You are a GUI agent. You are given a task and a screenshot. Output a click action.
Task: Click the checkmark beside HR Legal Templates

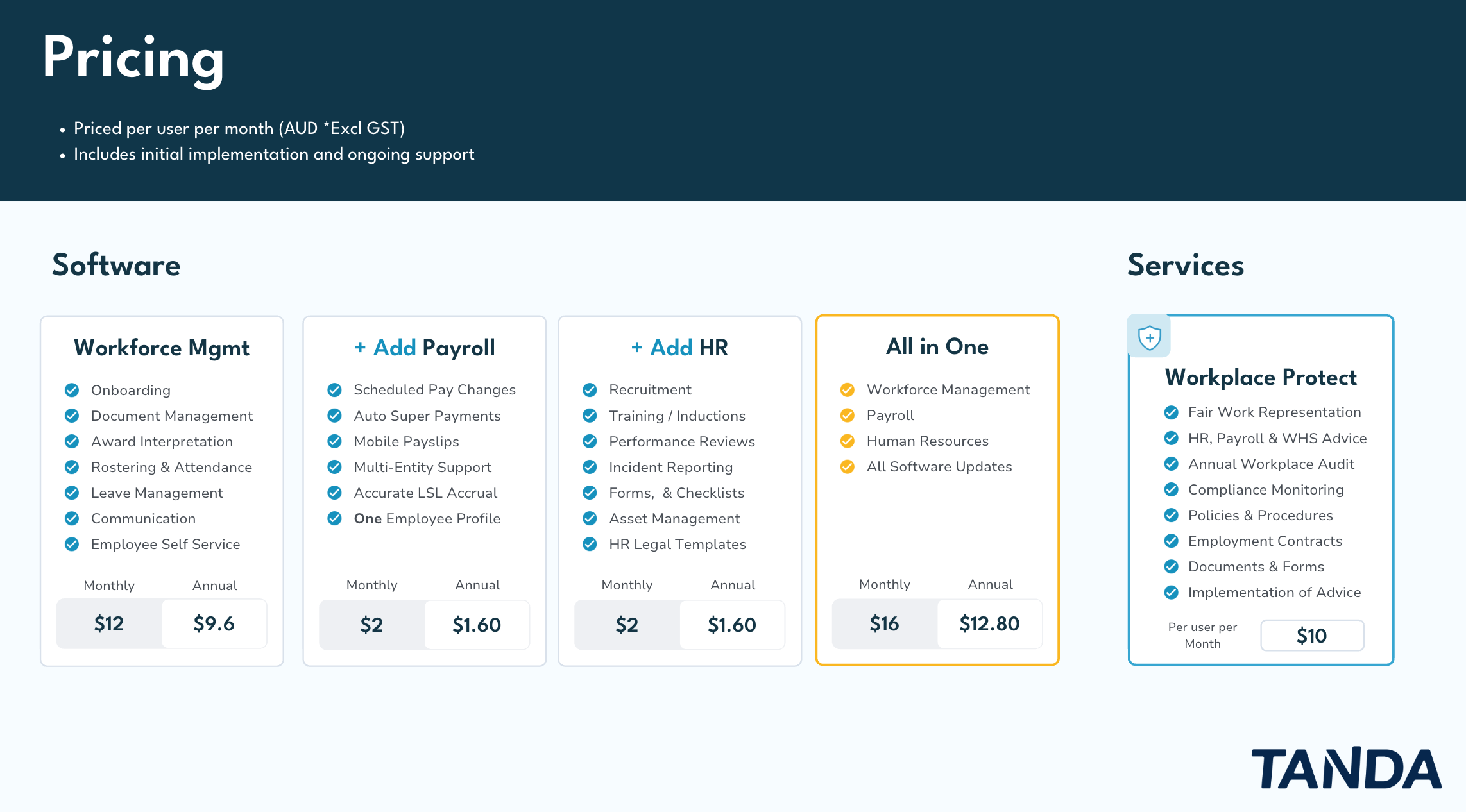click(589, 545)
